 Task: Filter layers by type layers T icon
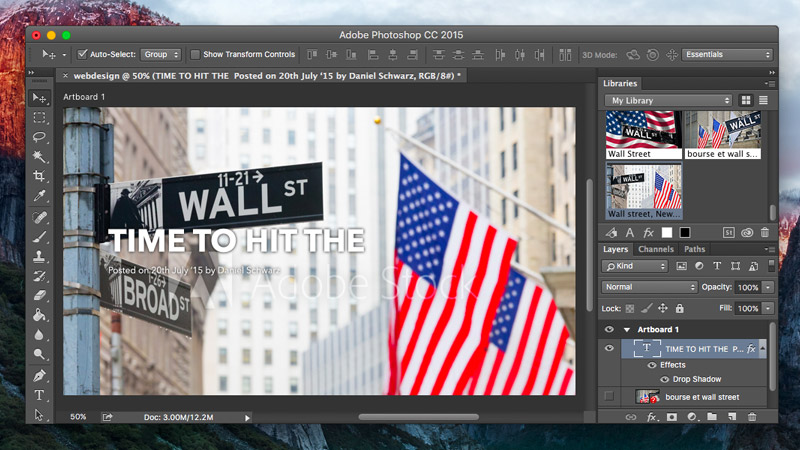[717, 266]
